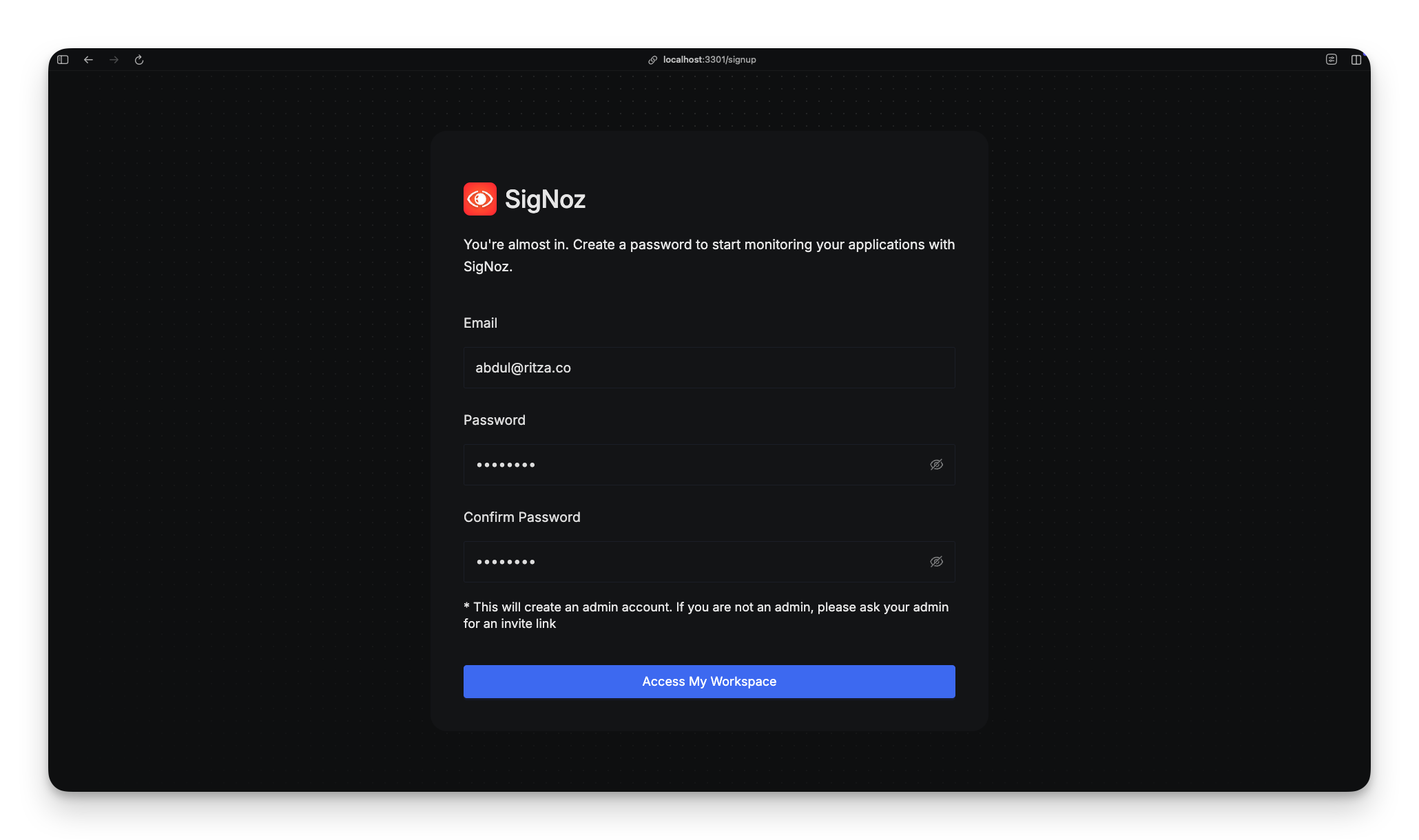The image size is (1419, 840).
Task: Click inside the Password input field
Action: coord(689,465)
